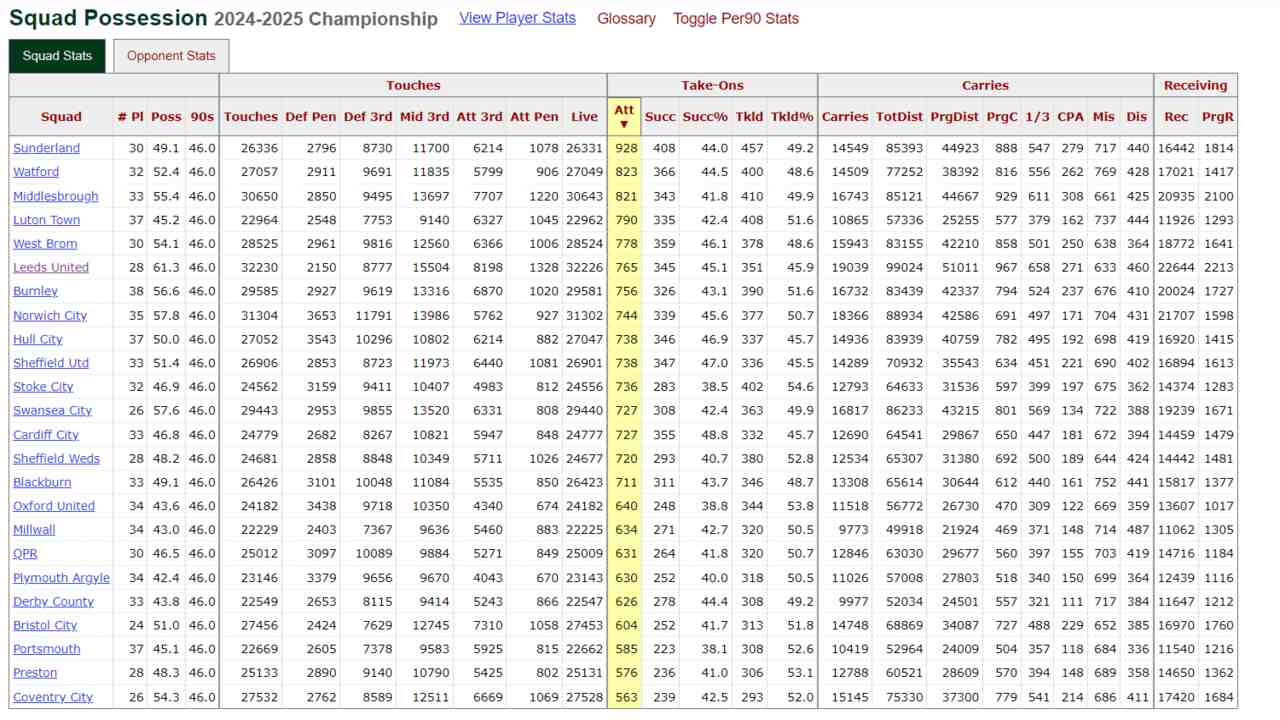Open the Sunderland squad link
Screen dimensions: 1280x720
[46, 148]
